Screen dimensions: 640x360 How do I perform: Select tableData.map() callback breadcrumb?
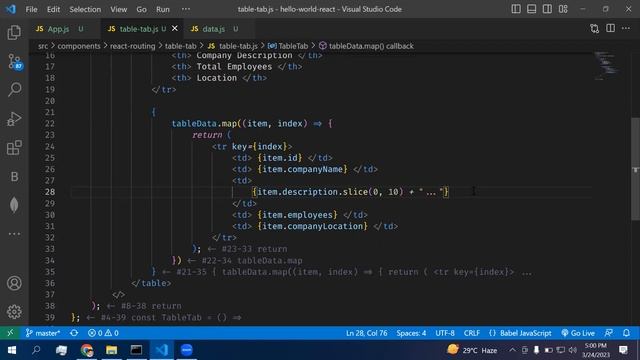click(366, 46)
